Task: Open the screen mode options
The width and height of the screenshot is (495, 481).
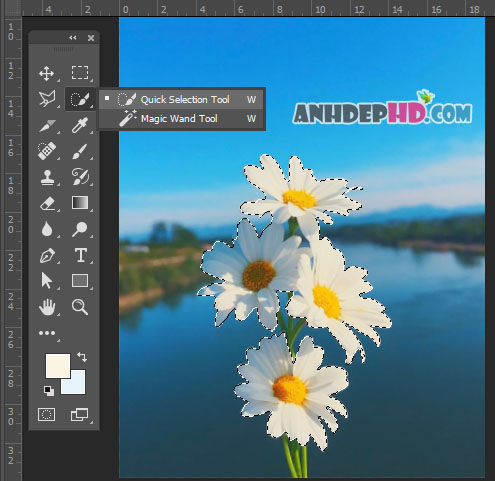Action: coord(80,415)
